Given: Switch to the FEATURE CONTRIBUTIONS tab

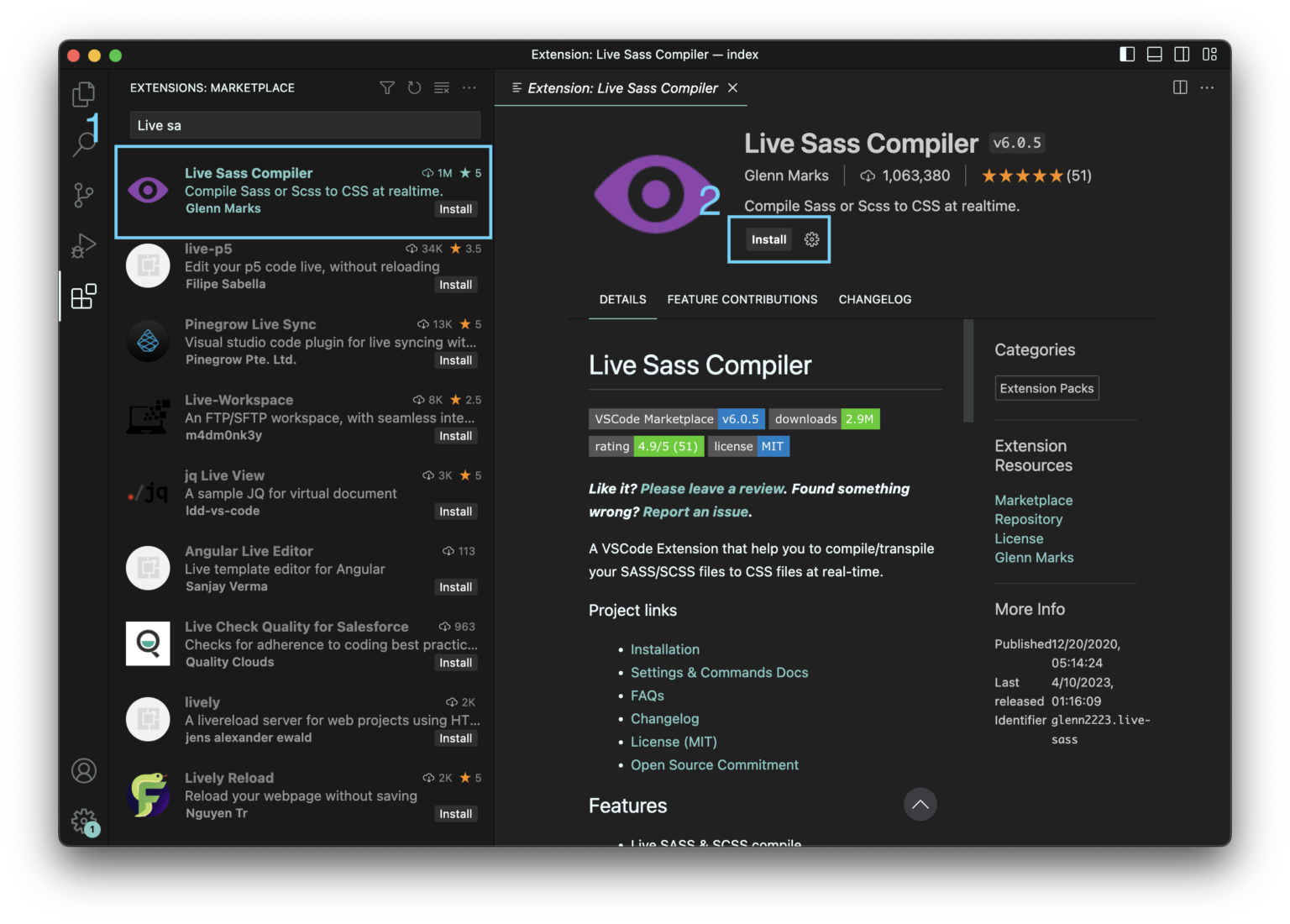Looking at the screenshot, I should (742, 299).
